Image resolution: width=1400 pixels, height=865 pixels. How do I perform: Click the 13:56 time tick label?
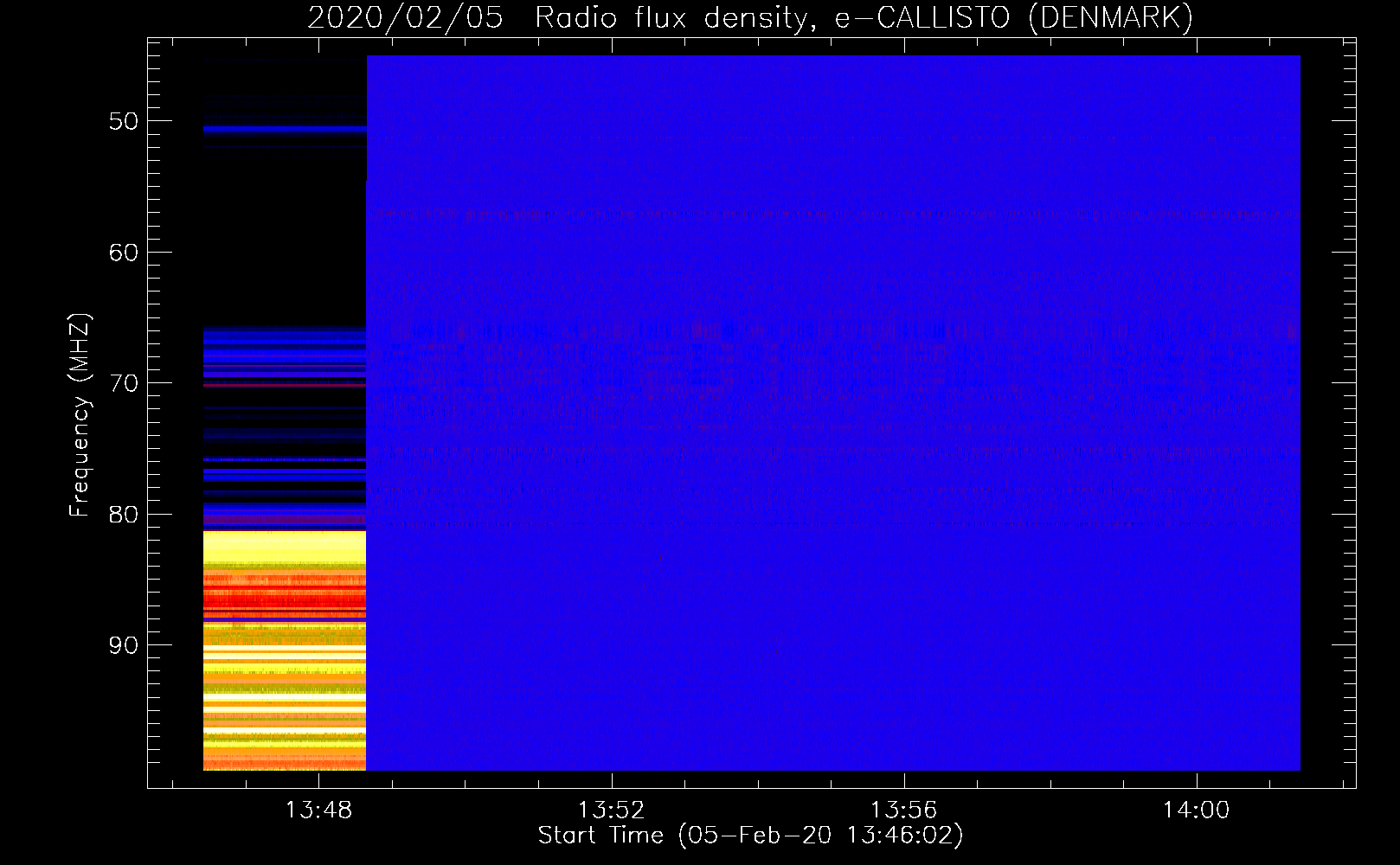point(903,811)
